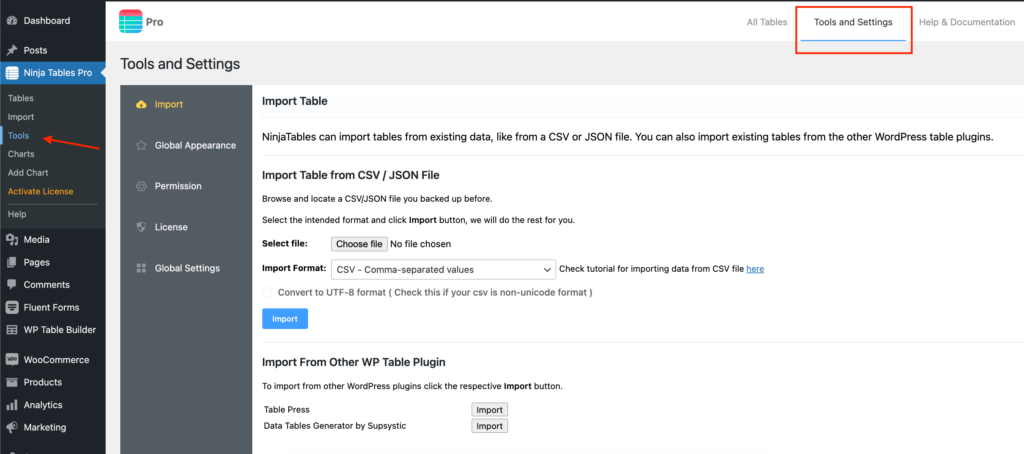The image size is (1024, 454).
Task: Click the Global Settings grid icon
Action: click(140, 268)
